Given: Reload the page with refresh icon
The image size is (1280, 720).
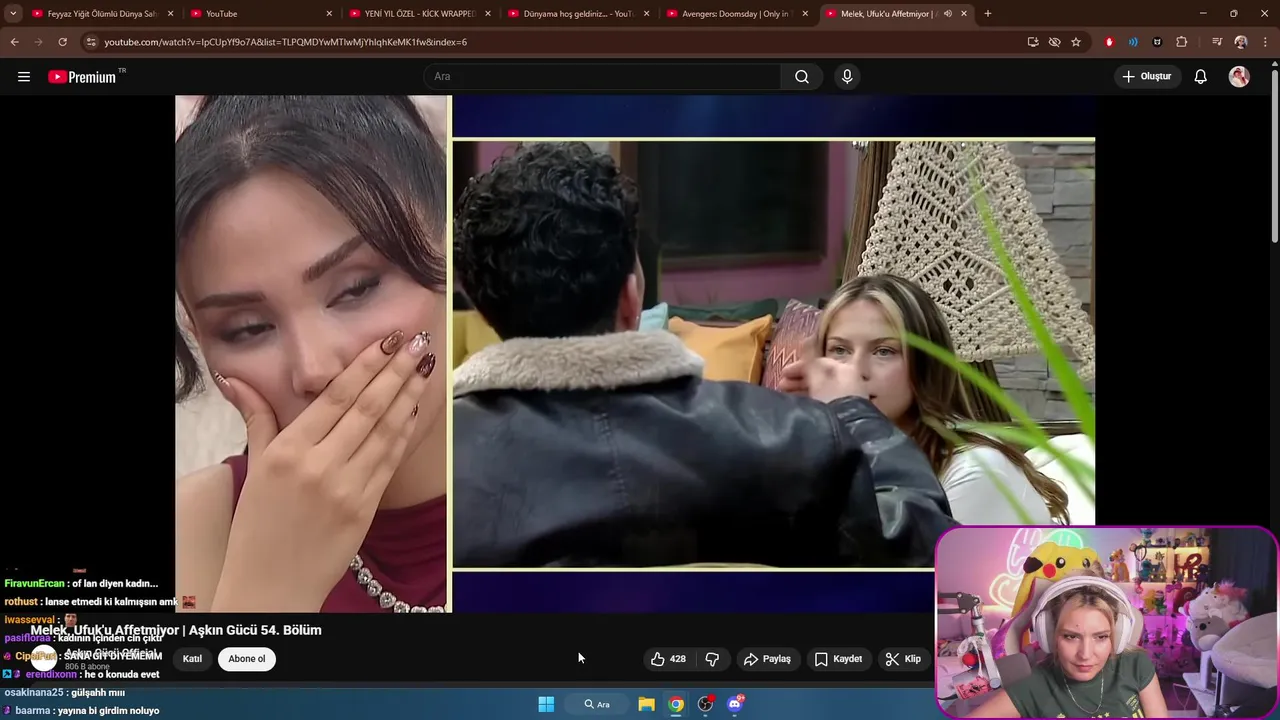Looking at the screenshot, I should [x=62, y=42].
